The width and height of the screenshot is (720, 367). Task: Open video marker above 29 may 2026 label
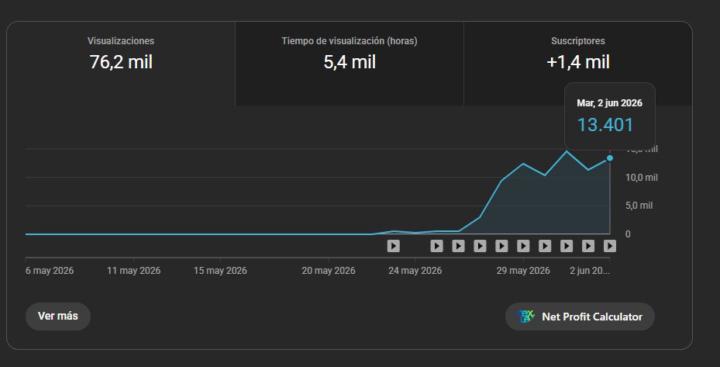click(523, 246)
